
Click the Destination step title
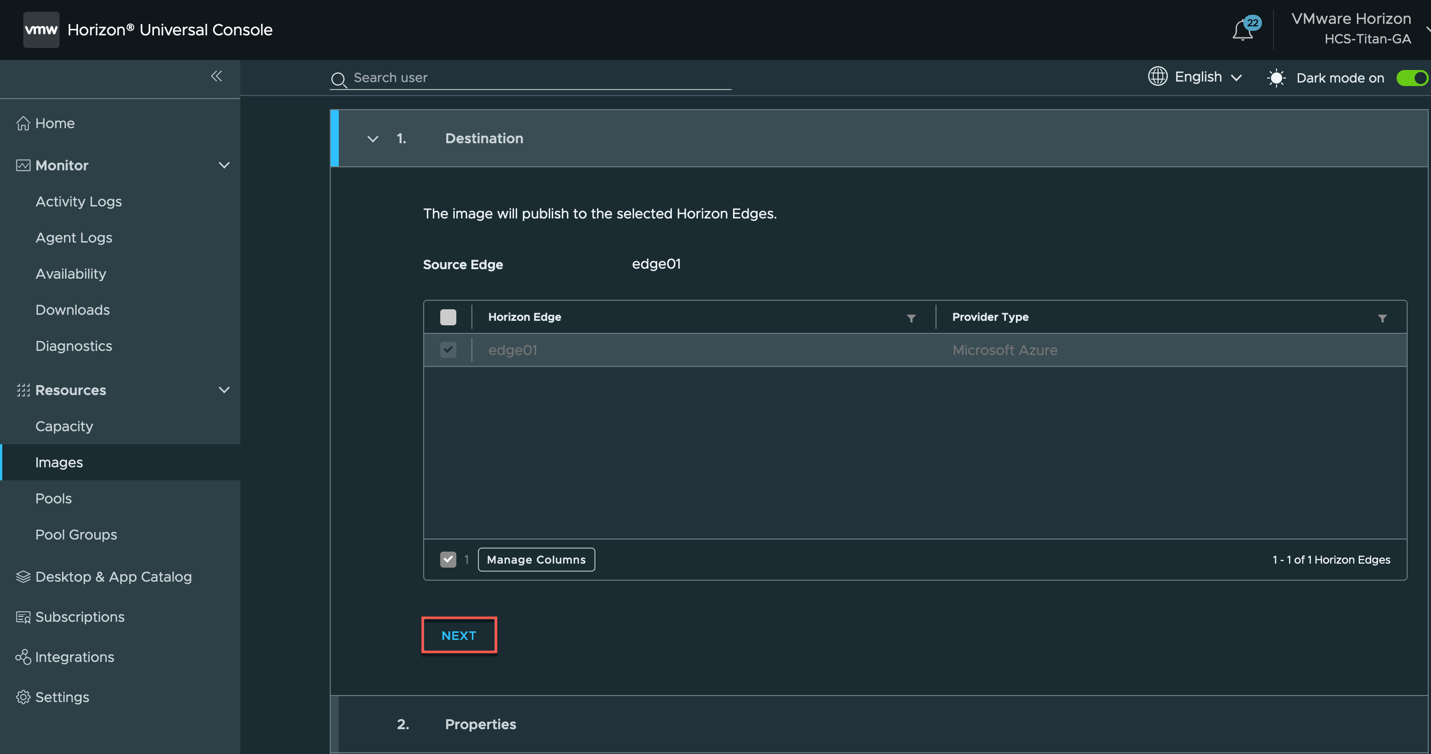484,138
